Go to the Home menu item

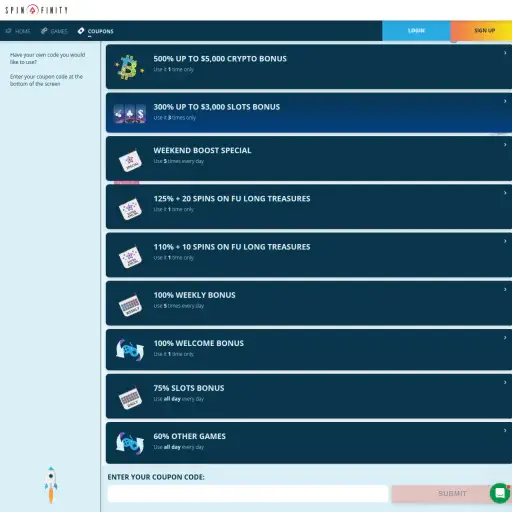coord(18,31)
